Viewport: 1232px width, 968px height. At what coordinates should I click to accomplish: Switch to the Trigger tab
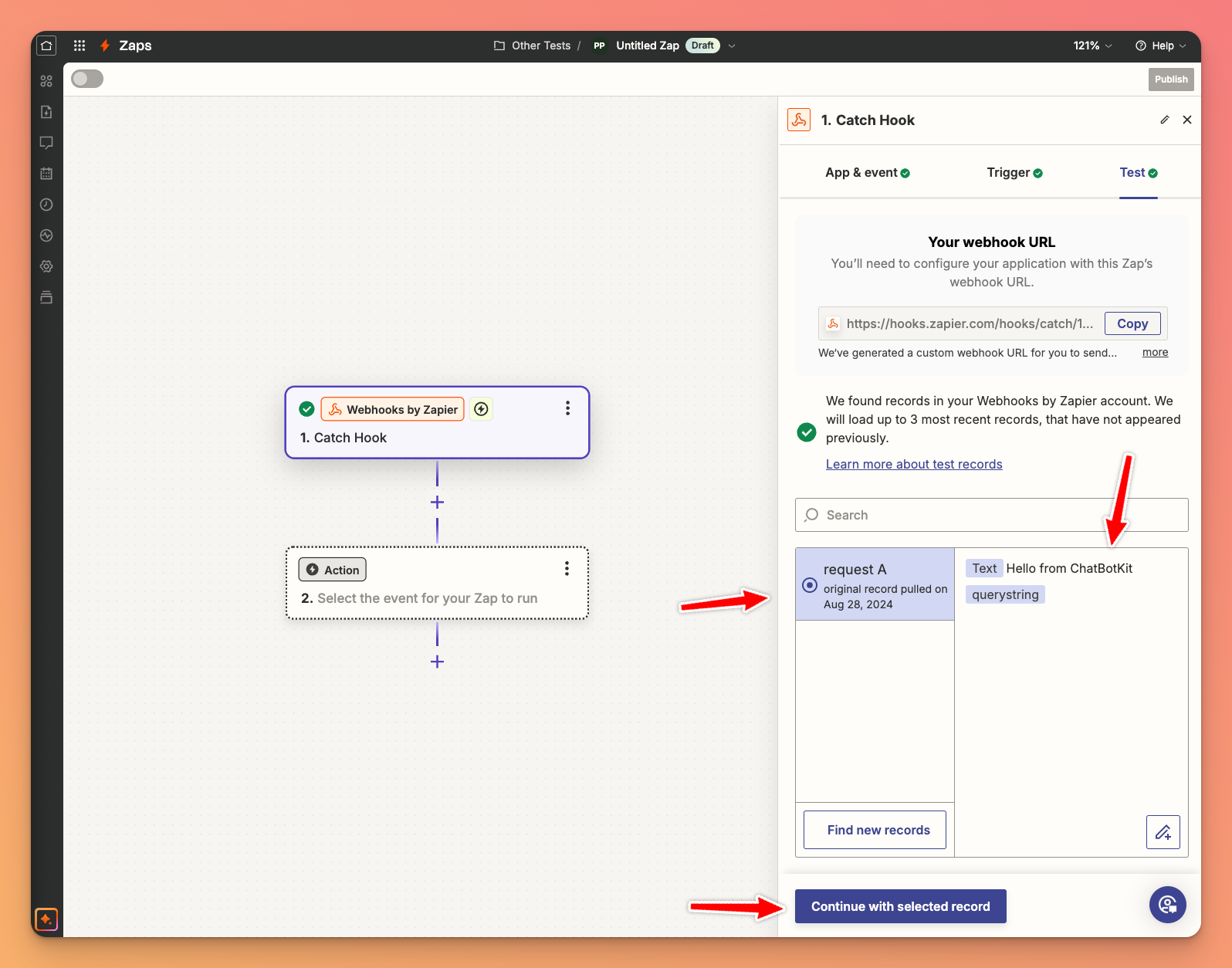pos(1014,173)
